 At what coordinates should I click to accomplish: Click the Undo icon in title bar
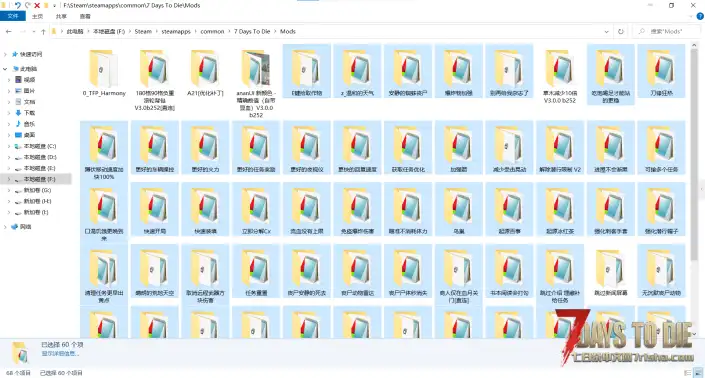click(x=18, y=5)
